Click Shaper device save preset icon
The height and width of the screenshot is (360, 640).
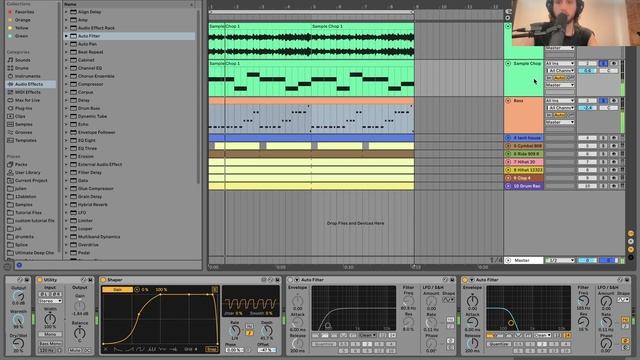278,280
